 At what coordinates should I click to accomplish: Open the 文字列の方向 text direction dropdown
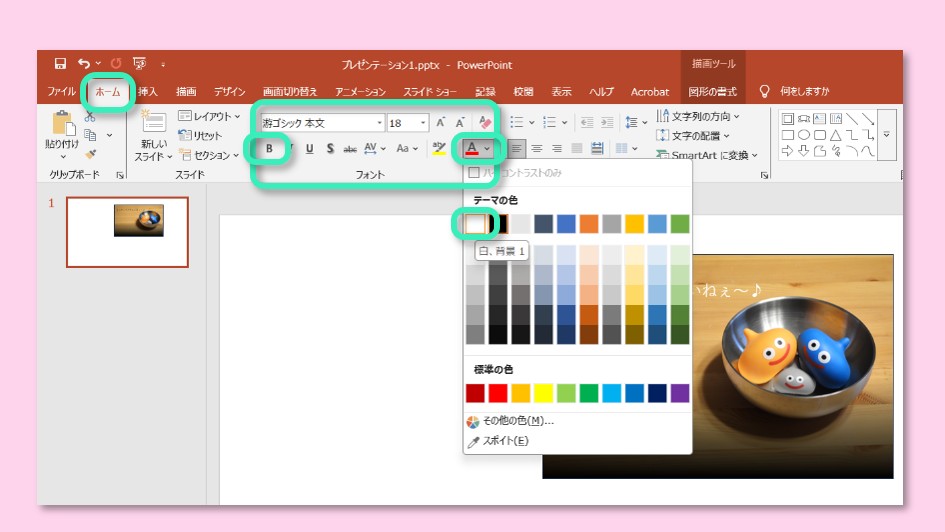[x=698, y=116]
